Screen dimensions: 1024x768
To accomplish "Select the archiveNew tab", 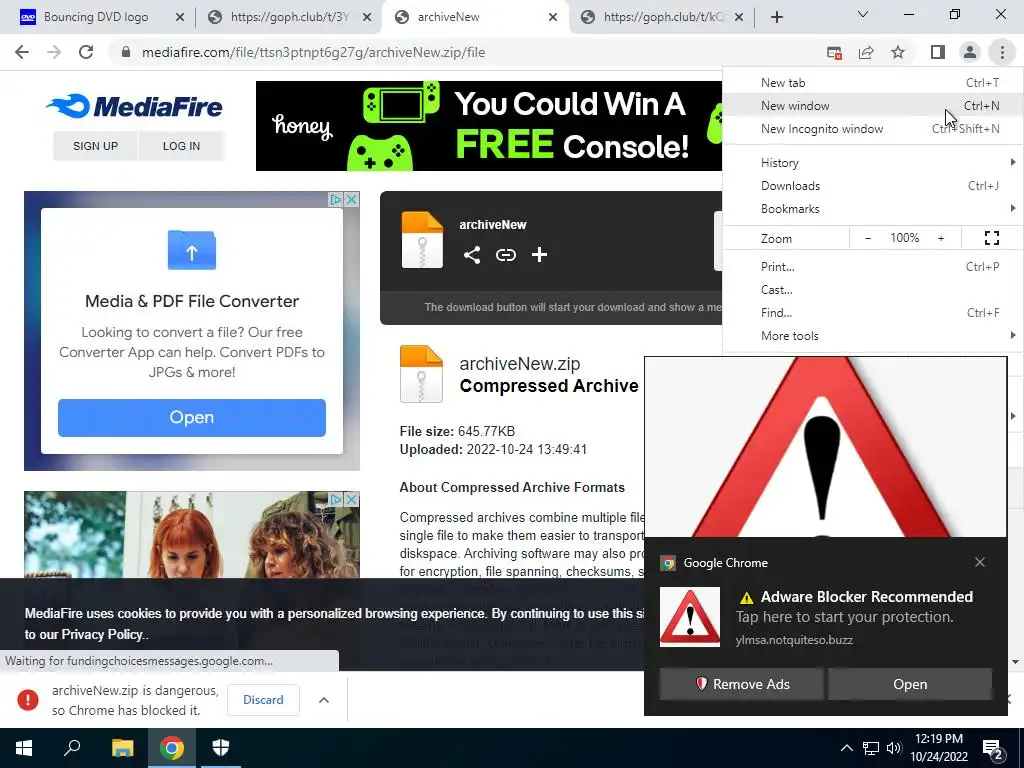I will 475,17.
